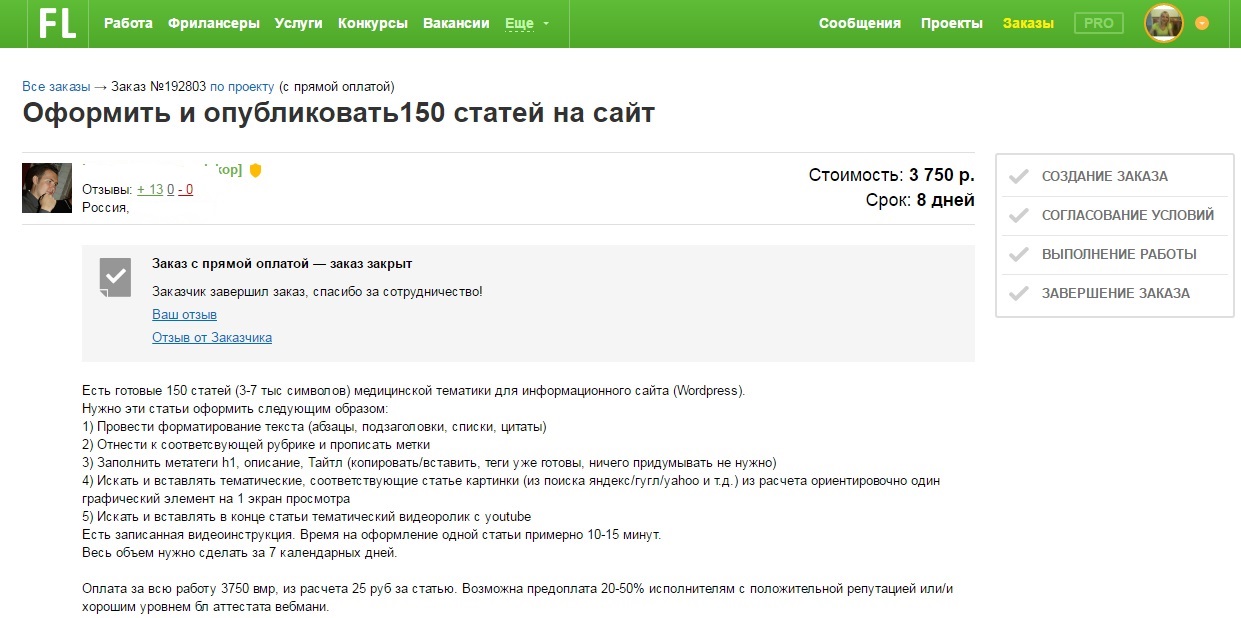Open the Работа menu item
This screenshot has height=618, width=1241.
tap(129, 23)
